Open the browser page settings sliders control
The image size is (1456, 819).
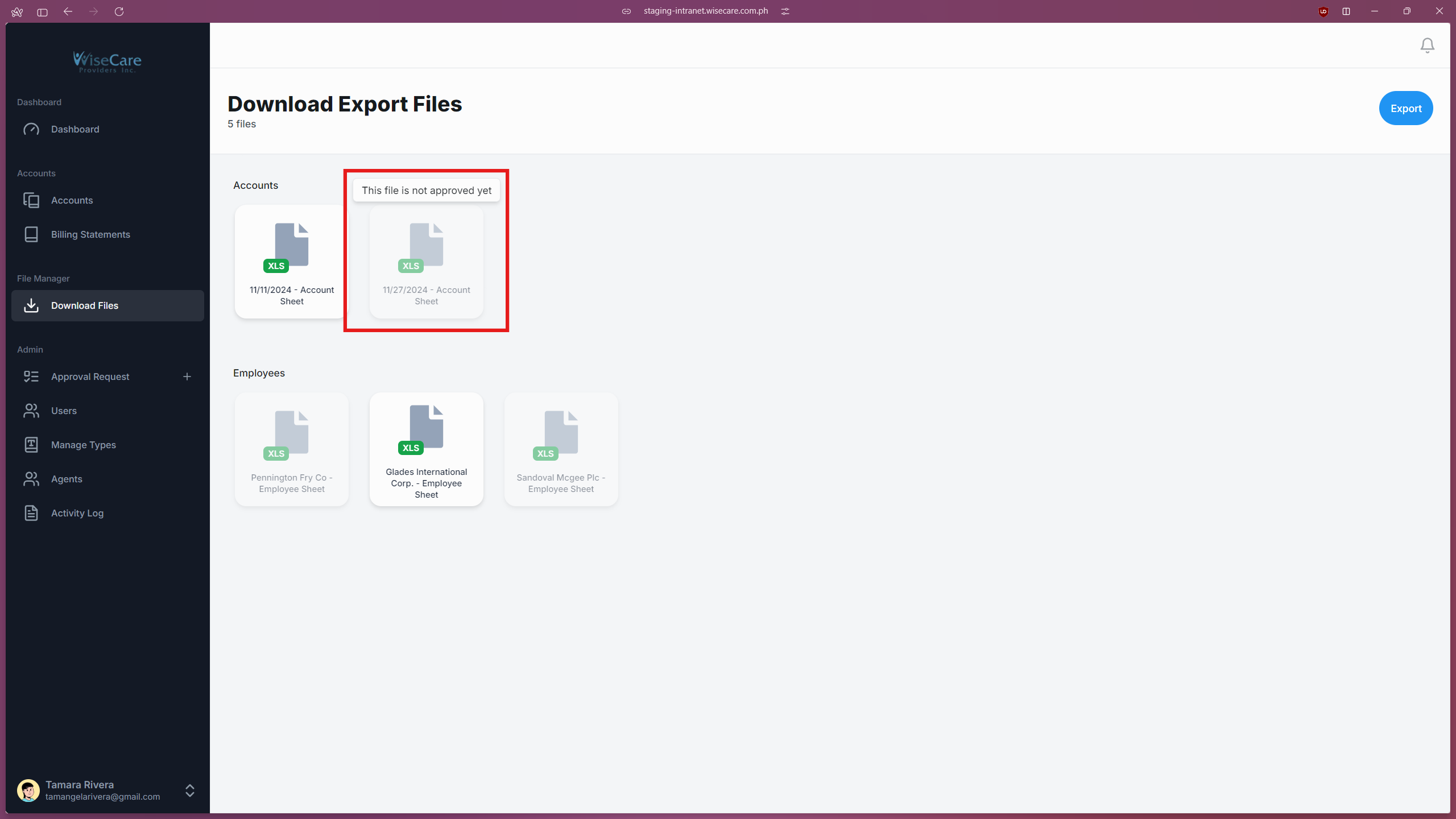coord(786,11)
